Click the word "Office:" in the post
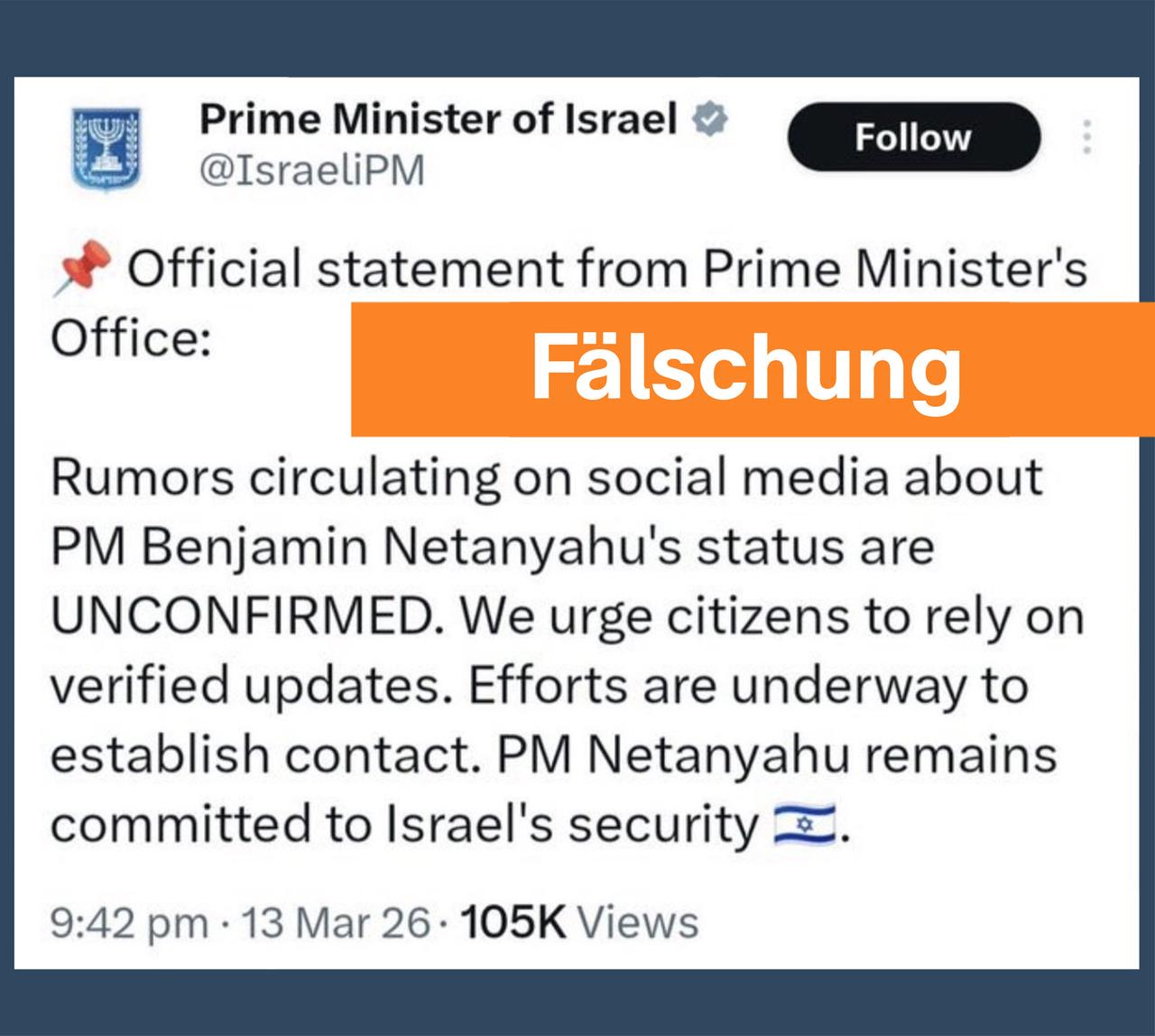Viewport: 1155px width, 1036px height. click(x=131, y=338)
